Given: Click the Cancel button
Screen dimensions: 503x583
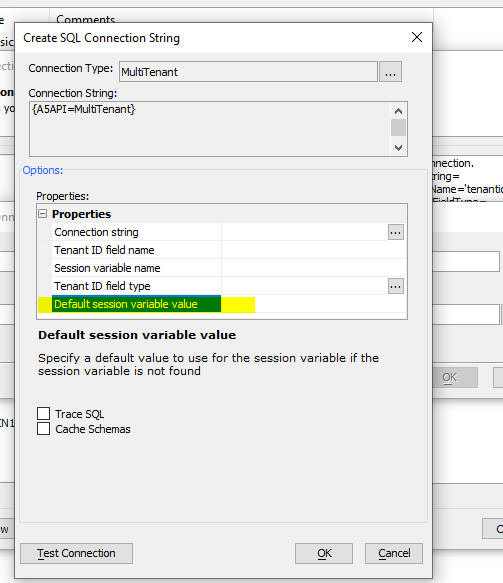Looking at the screenshot, I should click(x=394, y=553).
